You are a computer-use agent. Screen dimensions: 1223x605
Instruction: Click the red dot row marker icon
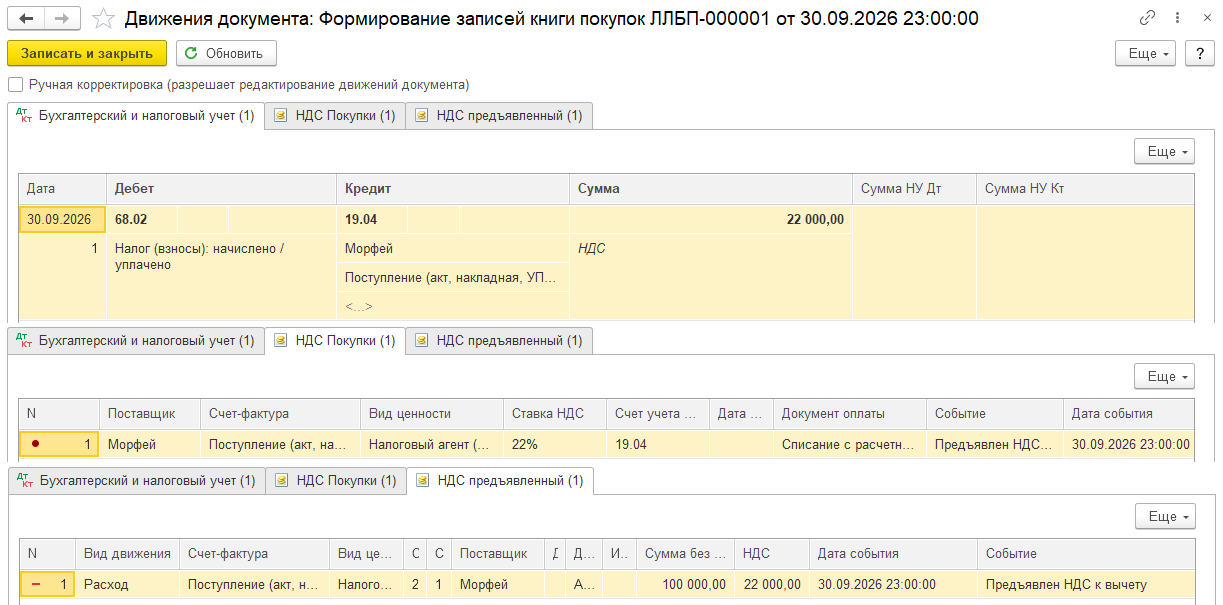(36, 444)
